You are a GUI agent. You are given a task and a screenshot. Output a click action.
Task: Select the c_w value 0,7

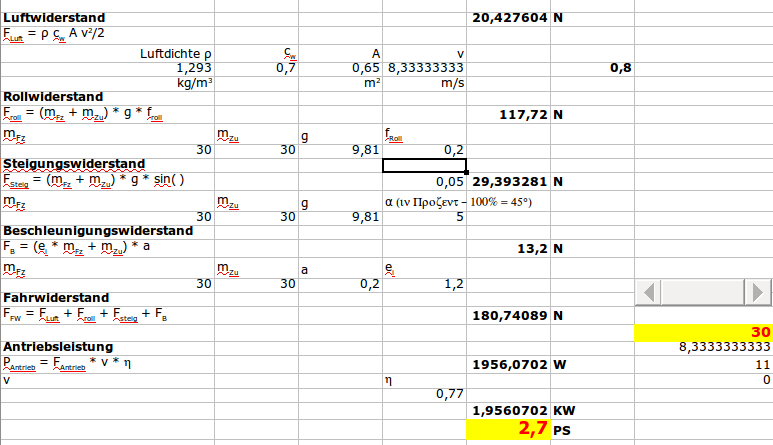(x=256, y=68)
